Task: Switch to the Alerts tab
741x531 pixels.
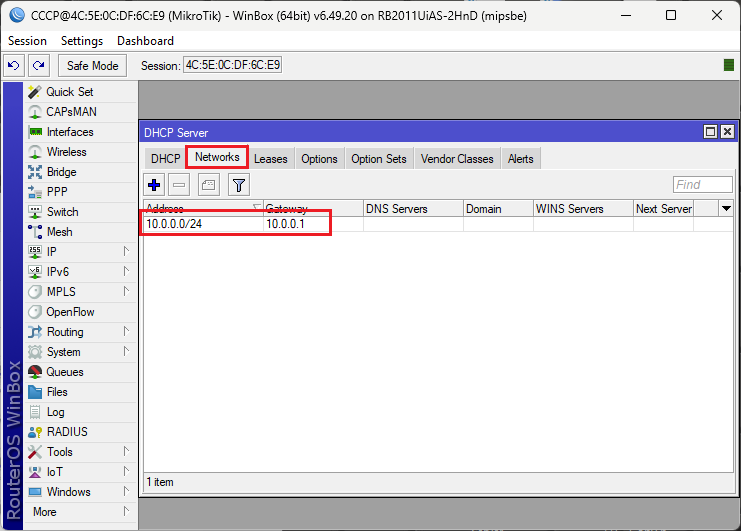Action: pyautogui.click(x=521, y=159)
